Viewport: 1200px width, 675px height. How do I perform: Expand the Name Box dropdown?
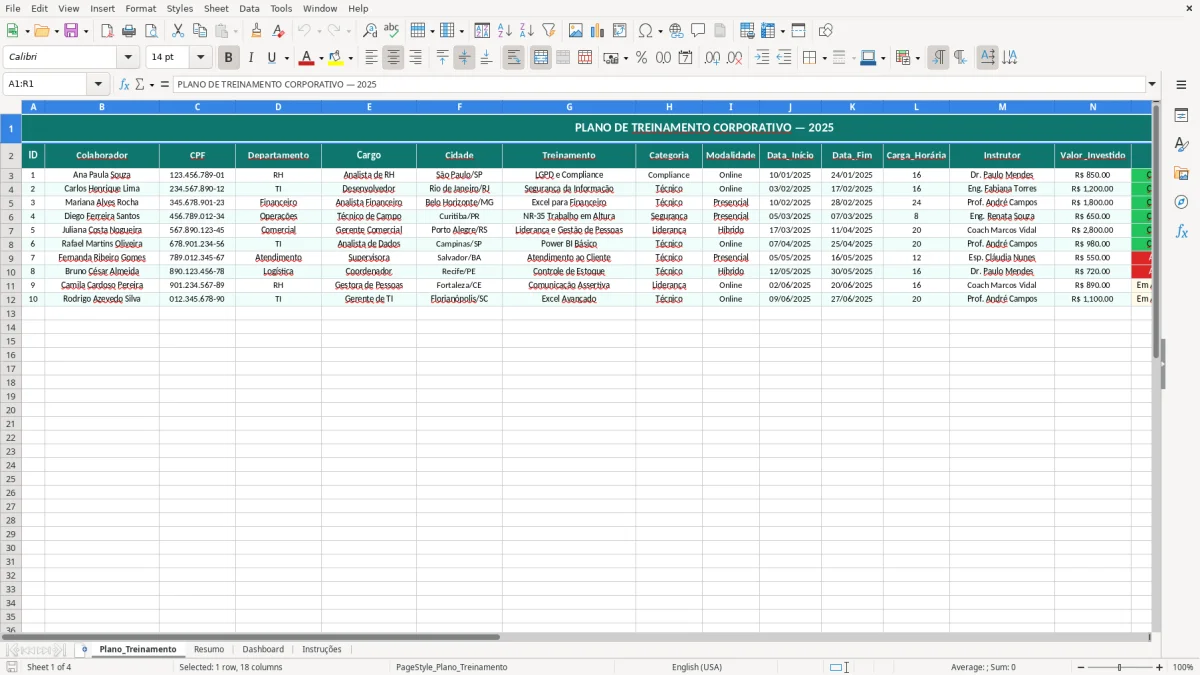(x=98, y=84)
